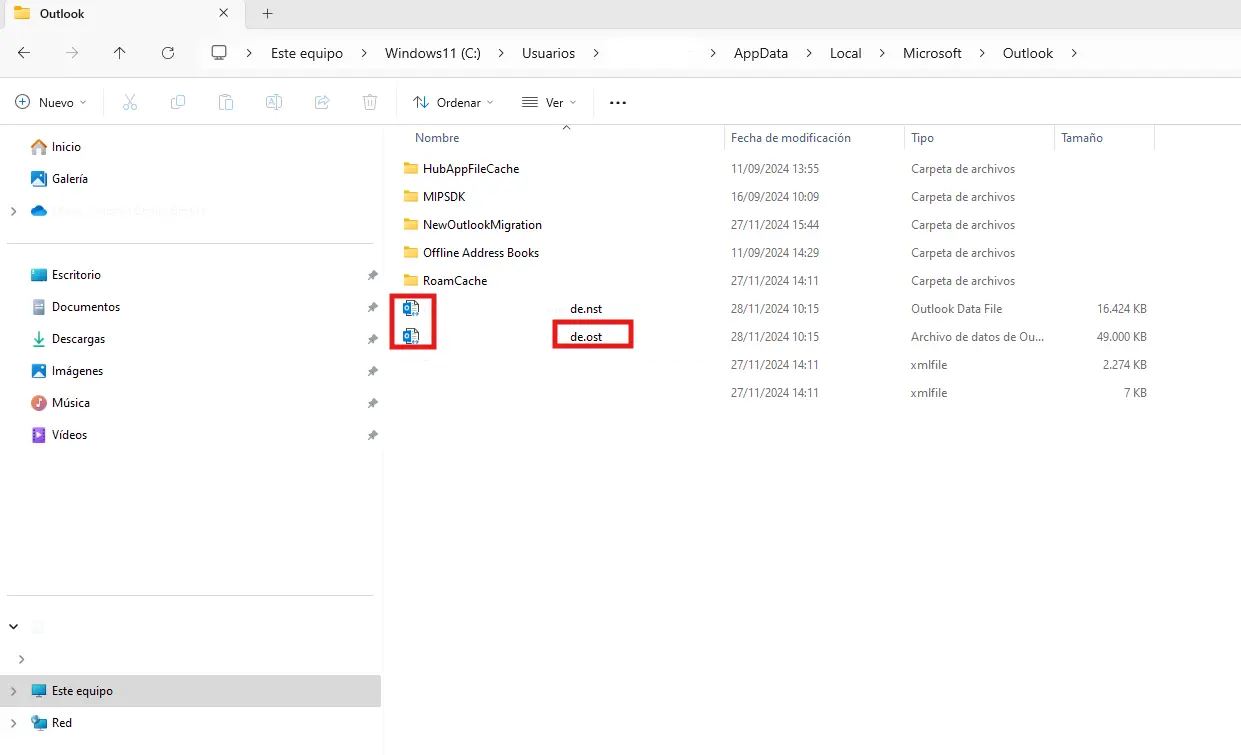Screen dimensions: 1241x755
Task: Select Este equipo in navigation pane
Action: (190, 691)
